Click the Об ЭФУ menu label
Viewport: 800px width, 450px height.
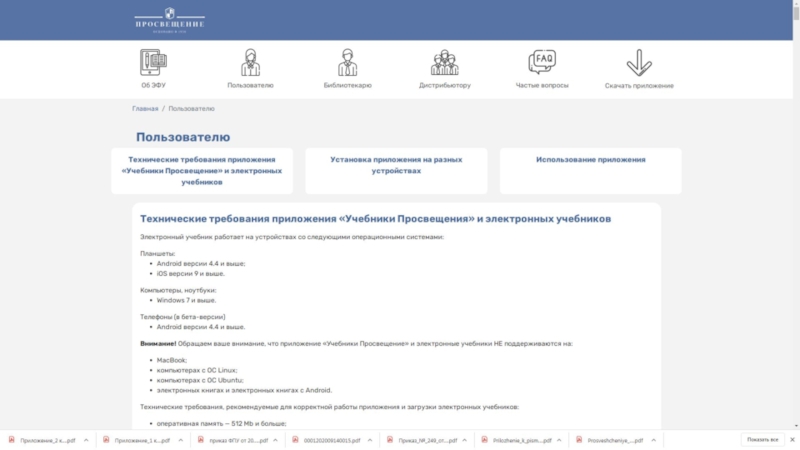154,85
